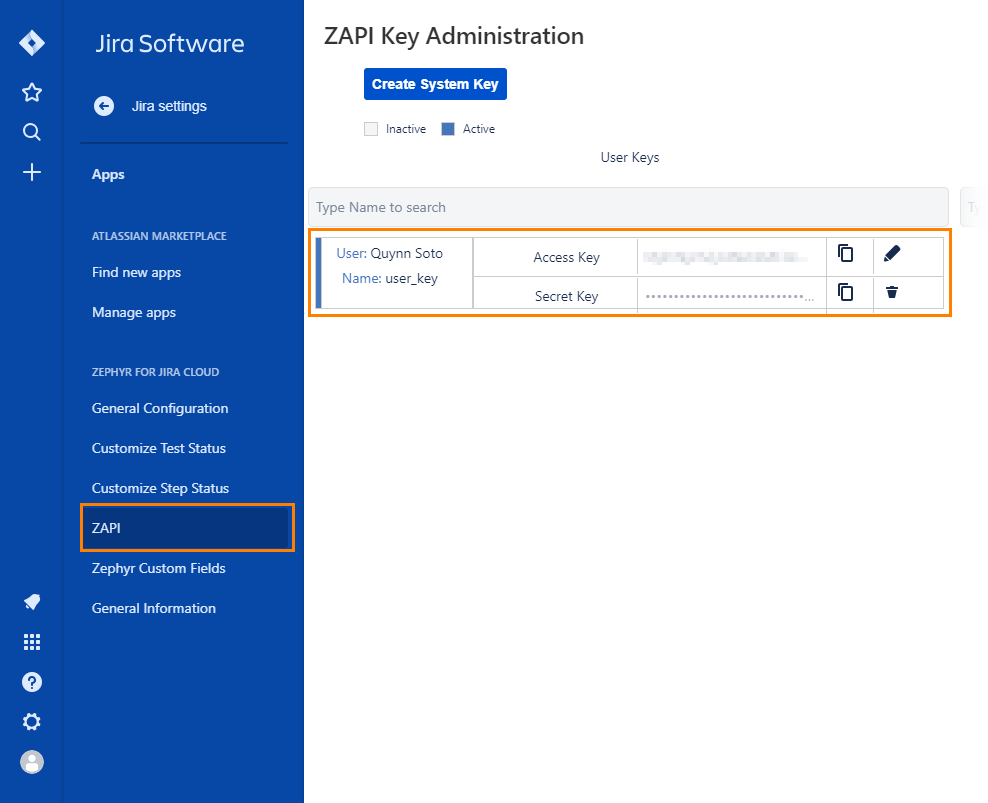This screenshot has width=988, height=803.
Task: Open General Configuration page
Action: [160, 408]
